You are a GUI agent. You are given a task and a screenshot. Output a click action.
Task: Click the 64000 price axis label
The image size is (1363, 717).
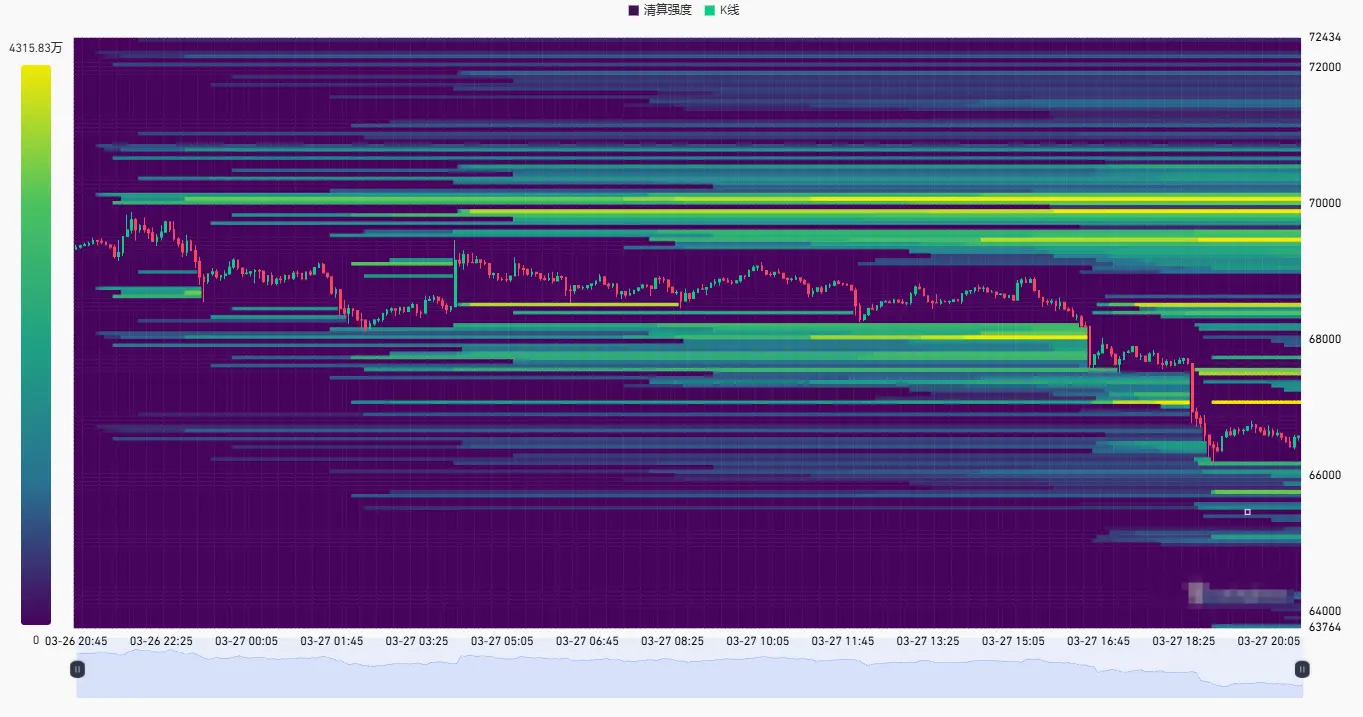click(x=1325, y=611)
